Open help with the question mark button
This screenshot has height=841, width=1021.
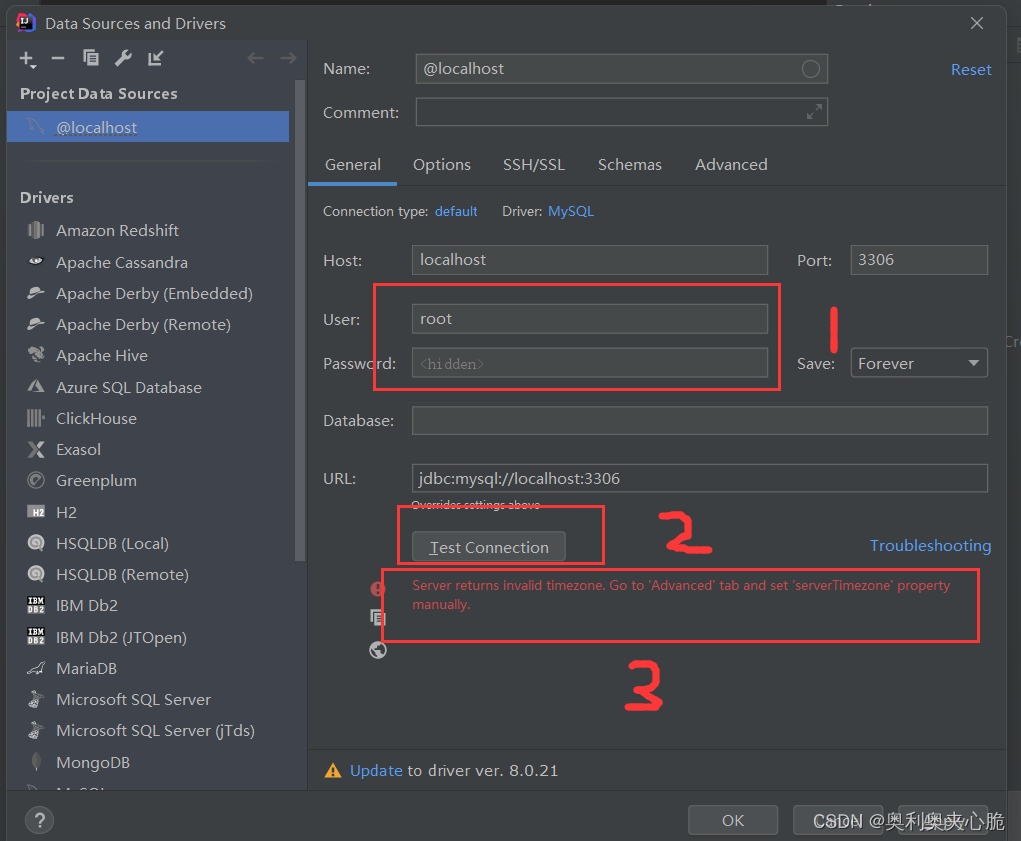click(x=40, y=820)
